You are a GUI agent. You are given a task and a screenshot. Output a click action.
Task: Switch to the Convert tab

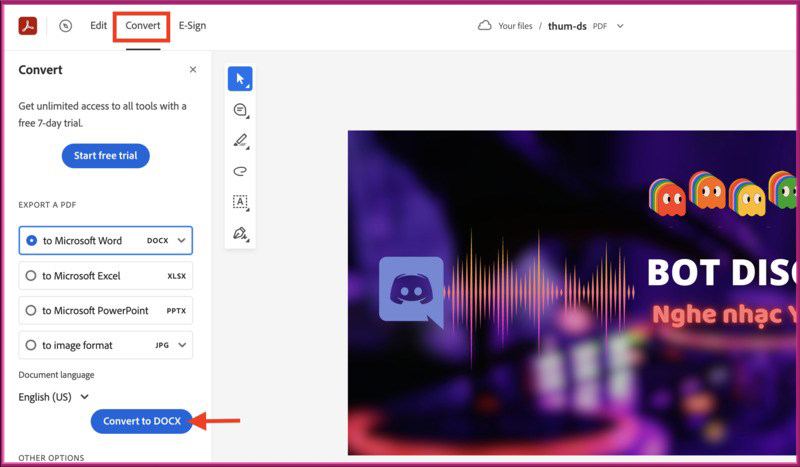(x=143, y=26)
